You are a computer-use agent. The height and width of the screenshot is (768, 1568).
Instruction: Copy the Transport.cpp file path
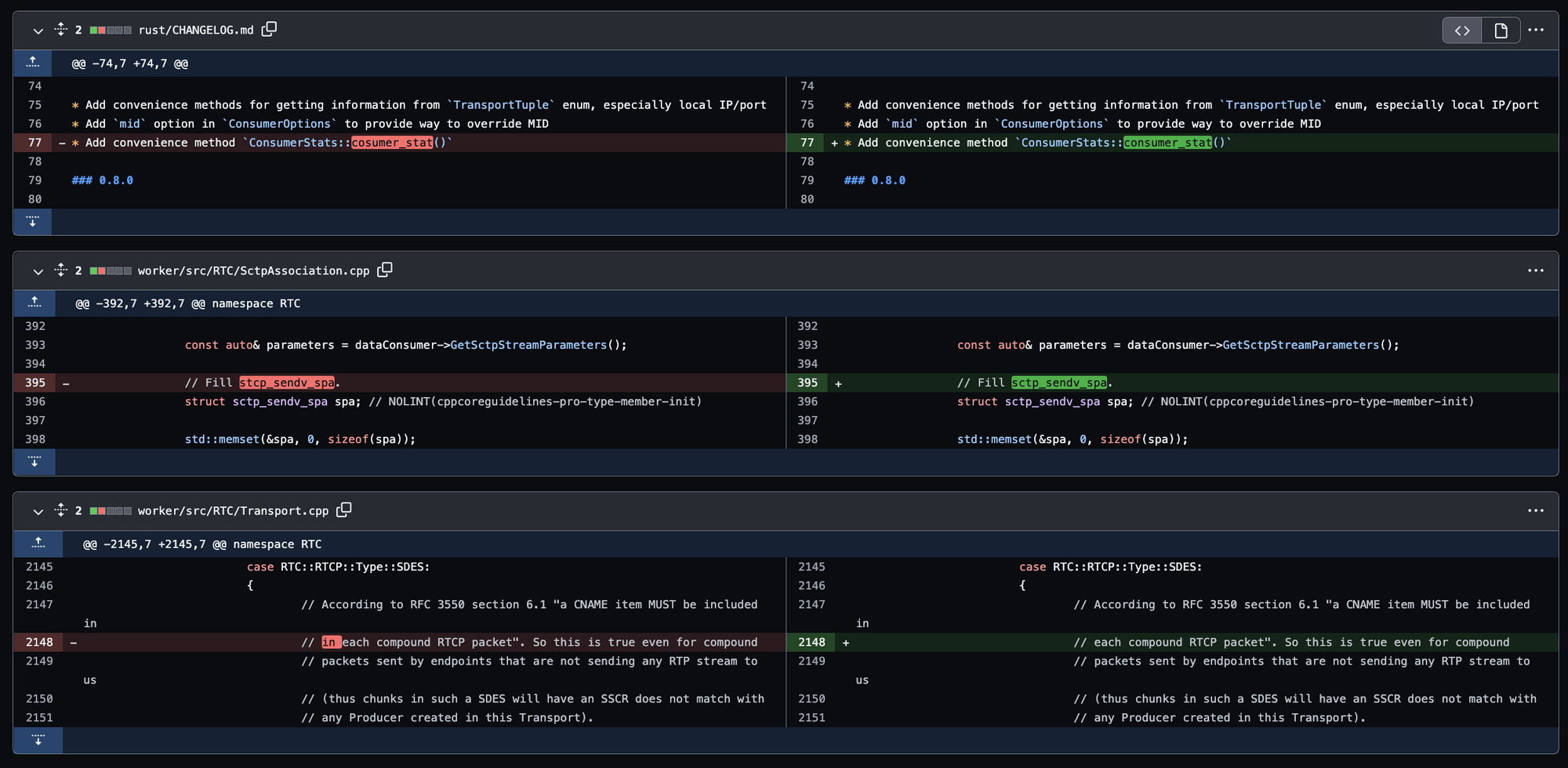tap(344, 509)
